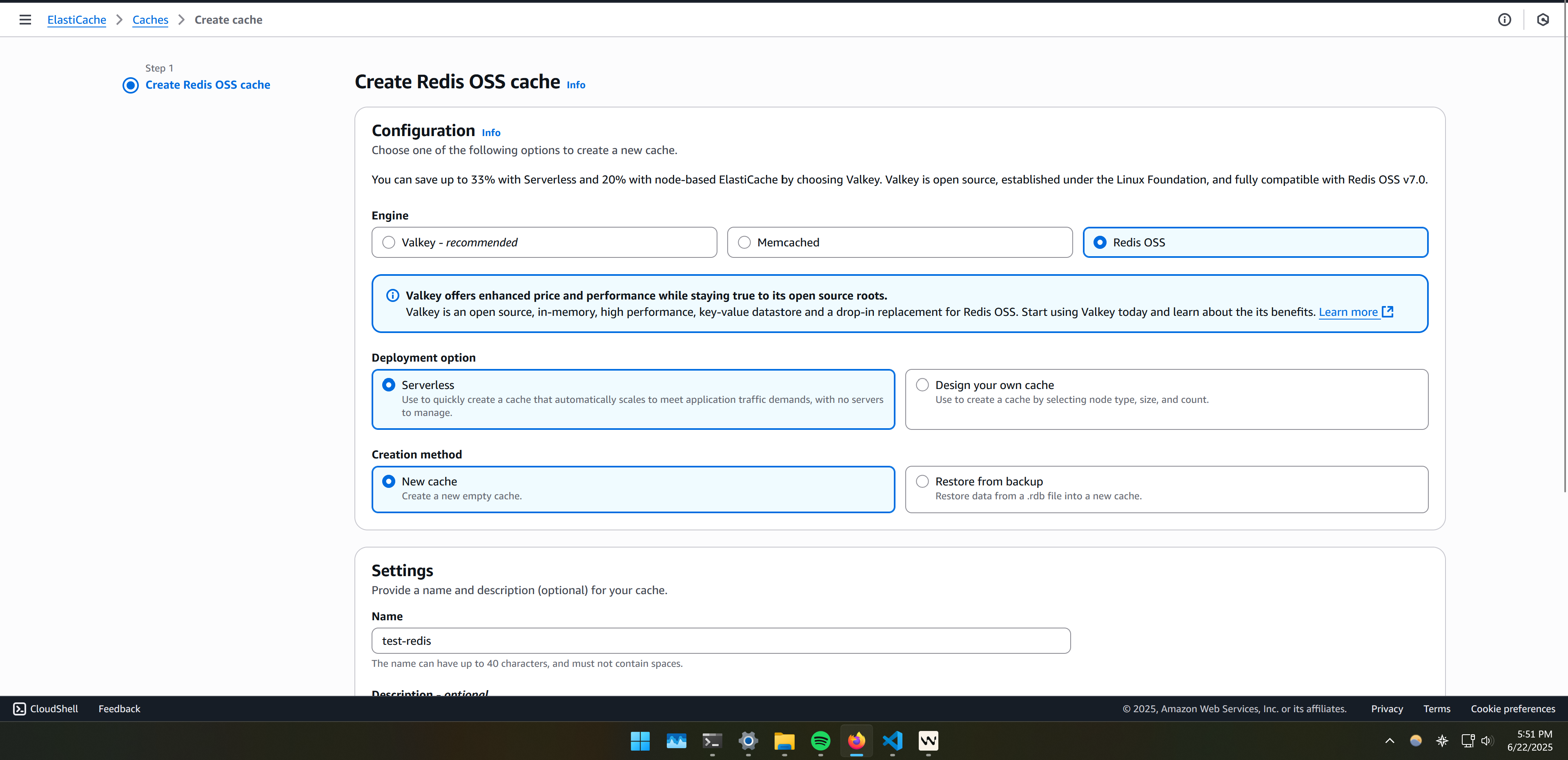Open Spotify from the taskbar
The width and height of the screenshot is (1568, 760).
820,740
